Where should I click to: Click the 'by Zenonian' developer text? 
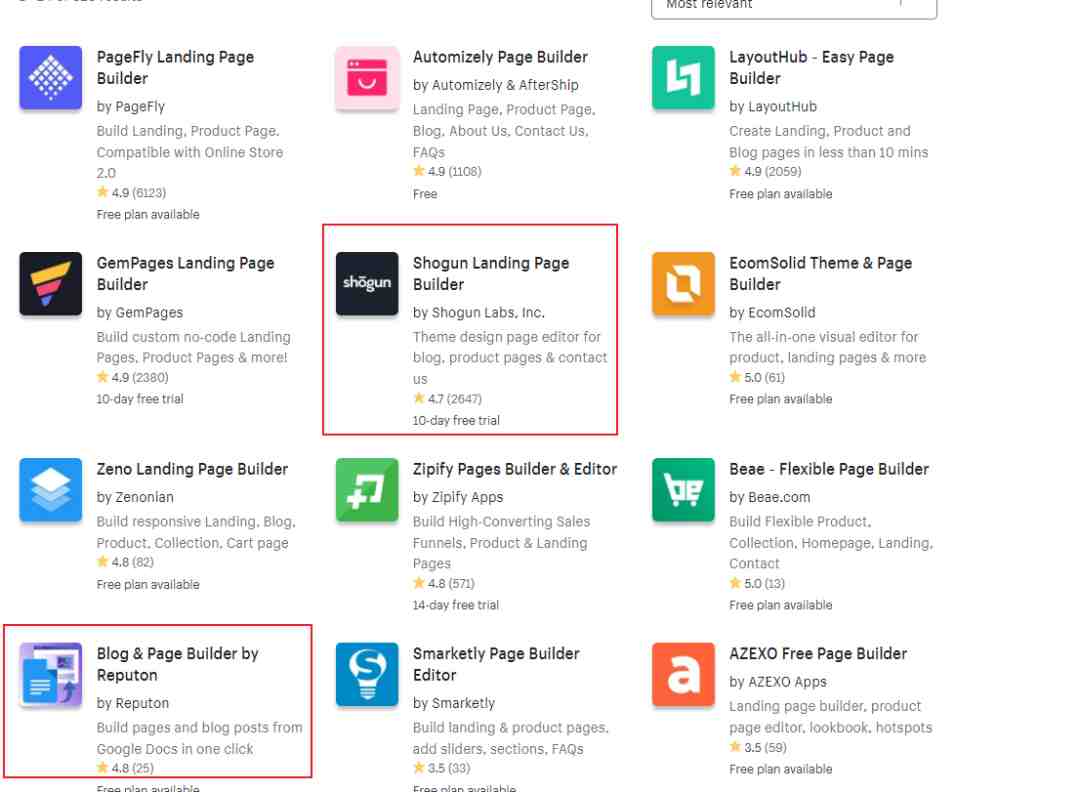135,497
